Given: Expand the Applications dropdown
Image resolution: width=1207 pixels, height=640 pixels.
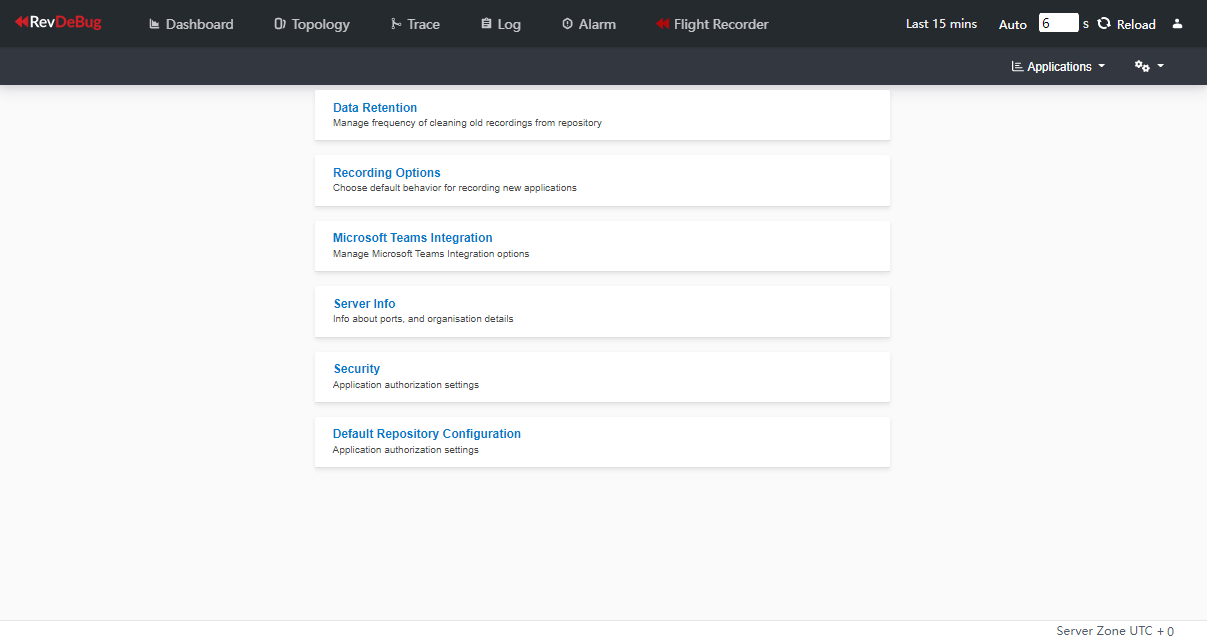Looking at the screenshot, I should pyautogui.click(x=1058, y=66).
